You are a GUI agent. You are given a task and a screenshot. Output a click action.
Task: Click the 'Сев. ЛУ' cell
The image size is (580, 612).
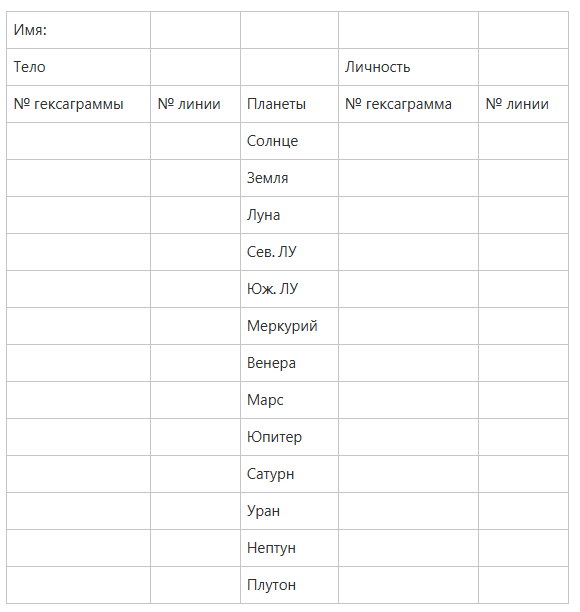click(x=289, y=252)
